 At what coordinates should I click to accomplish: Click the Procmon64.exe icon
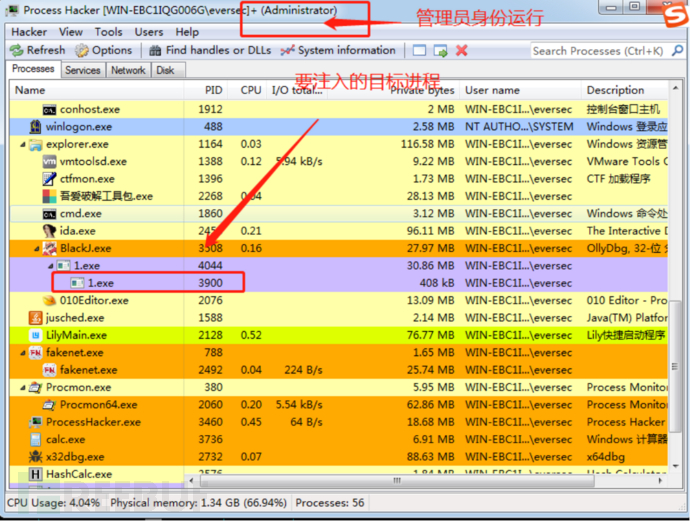click(x=49, y=405)
